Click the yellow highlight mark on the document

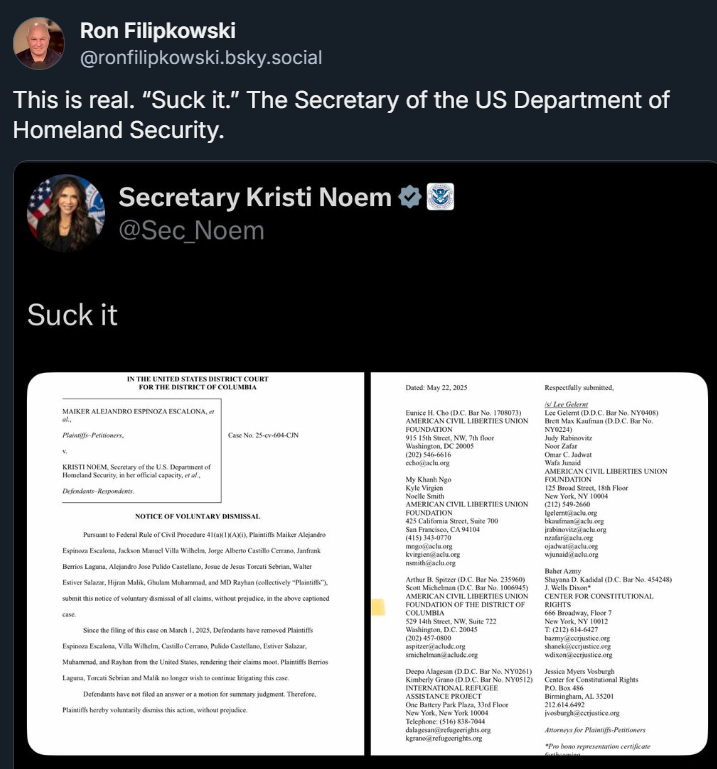tap(379, 607)
